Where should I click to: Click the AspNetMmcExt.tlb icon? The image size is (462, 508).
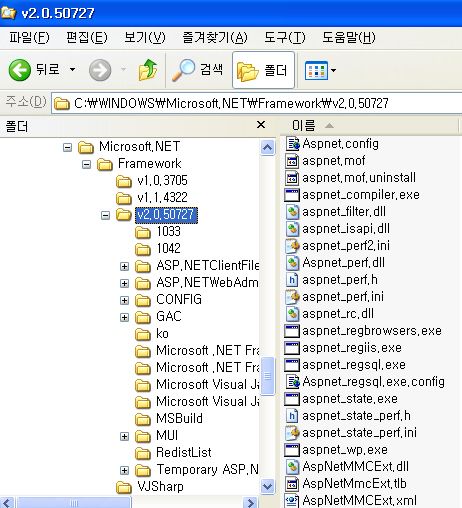(292, 484)
